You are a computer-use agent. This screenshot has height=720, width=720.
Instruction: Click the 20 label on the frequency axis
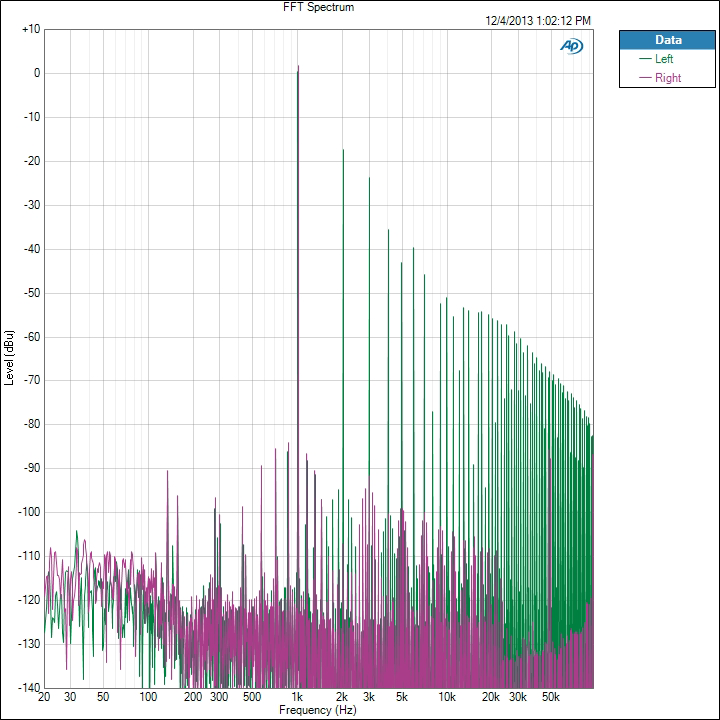click(44, 697)
